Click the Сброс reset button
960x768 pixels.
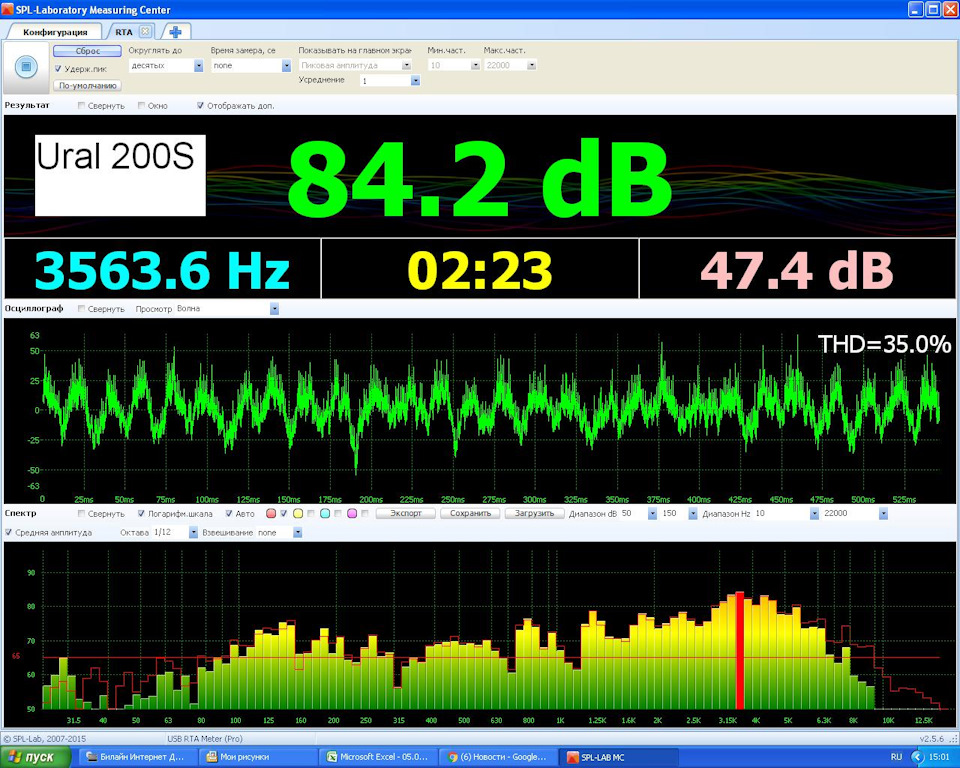click(88, 51)
